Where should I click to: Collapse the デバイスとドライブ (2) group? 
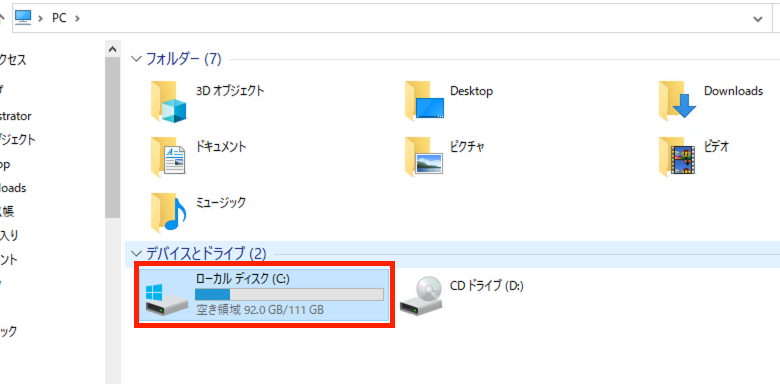point(136,254)
